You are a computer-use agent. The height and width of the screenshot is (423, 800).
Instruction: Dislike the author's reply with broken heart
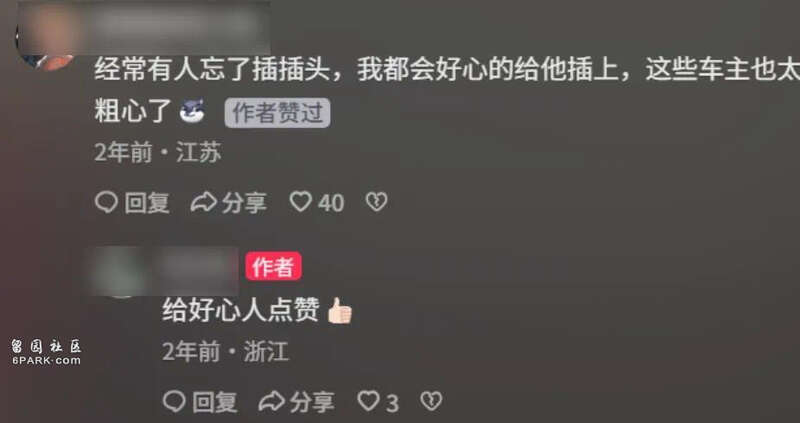pyautogui.click(x=431, y=401)
